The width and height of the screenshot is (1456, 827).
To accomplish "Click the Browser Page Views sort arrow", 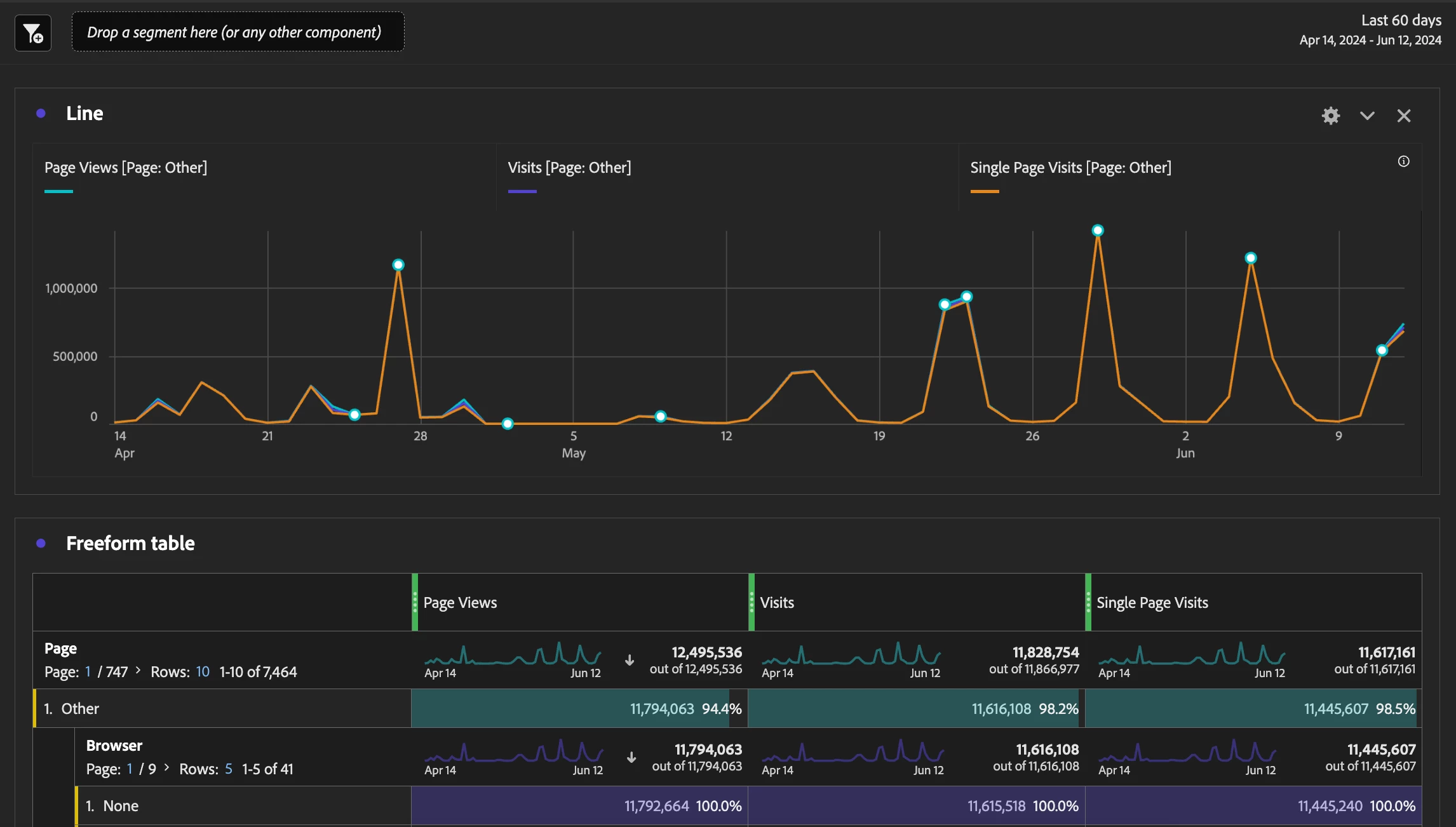I will click(631, 758).
